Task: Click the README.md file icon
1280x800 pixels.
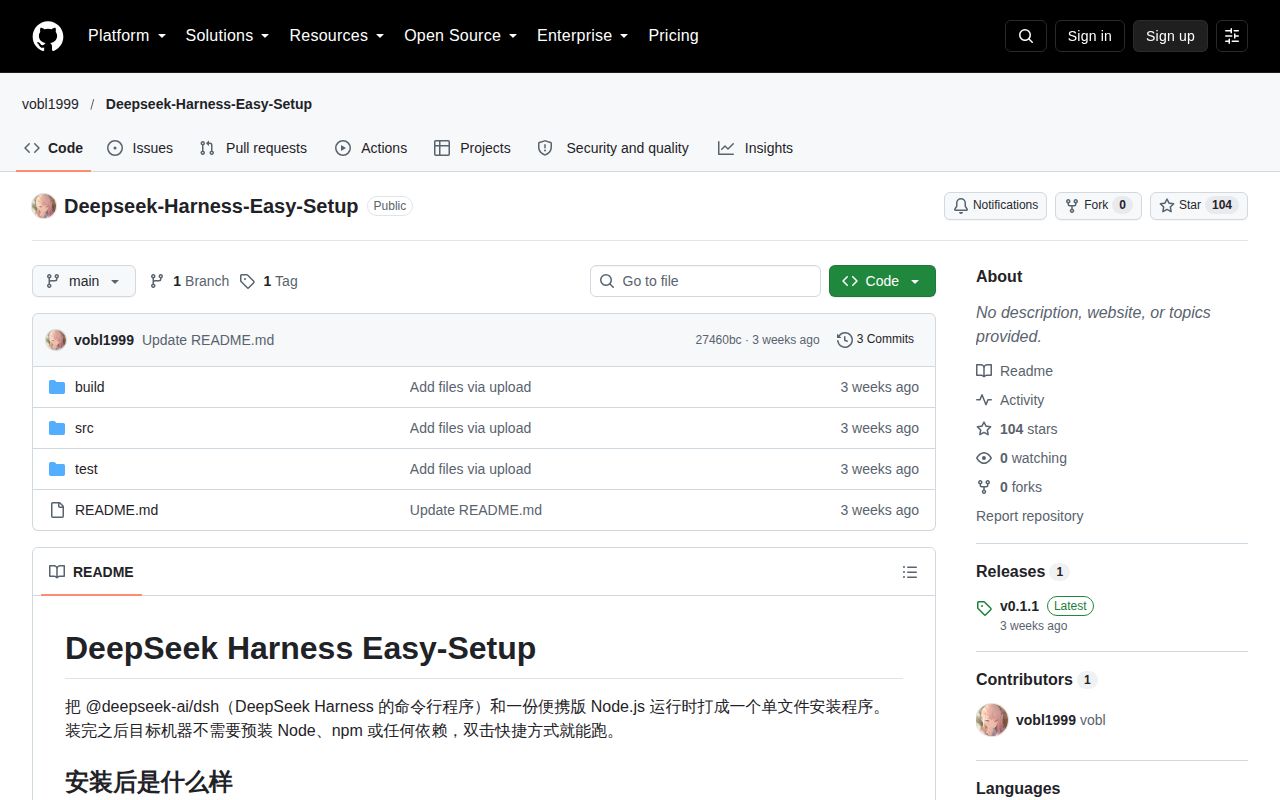Action: pos(57,510)
